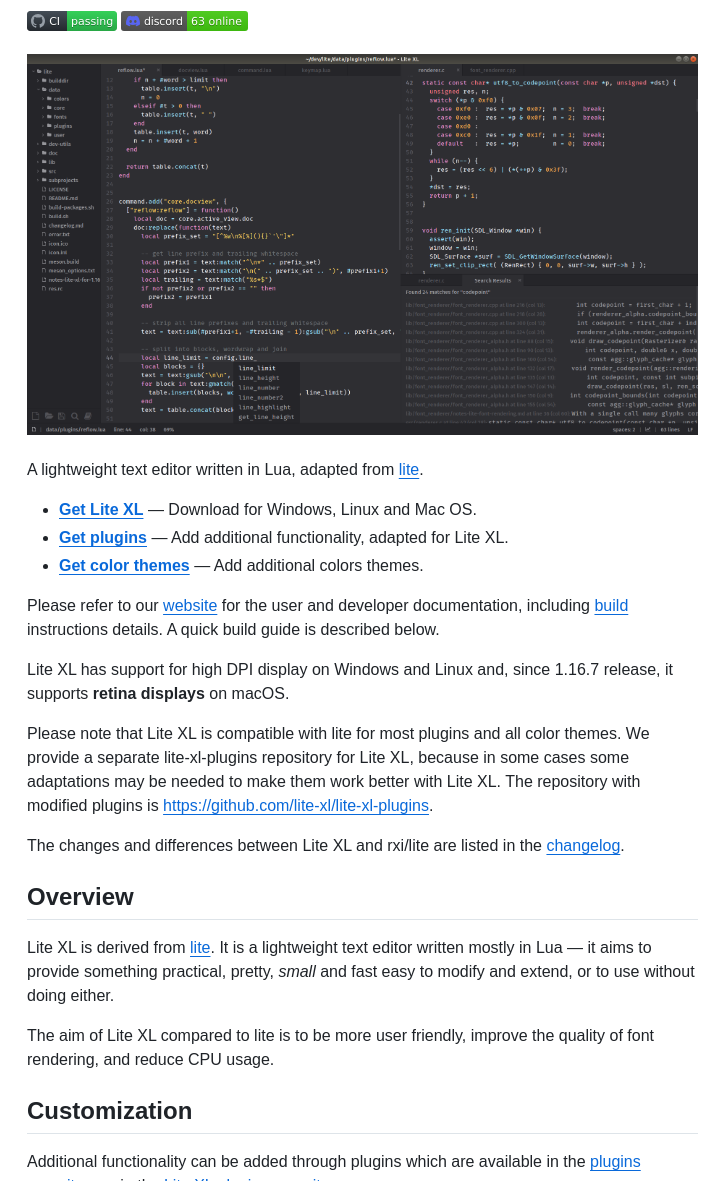724x1181 pixels.
Task: Visit the lite-xl-plugins GitHub URL
Action: point(296,806)
